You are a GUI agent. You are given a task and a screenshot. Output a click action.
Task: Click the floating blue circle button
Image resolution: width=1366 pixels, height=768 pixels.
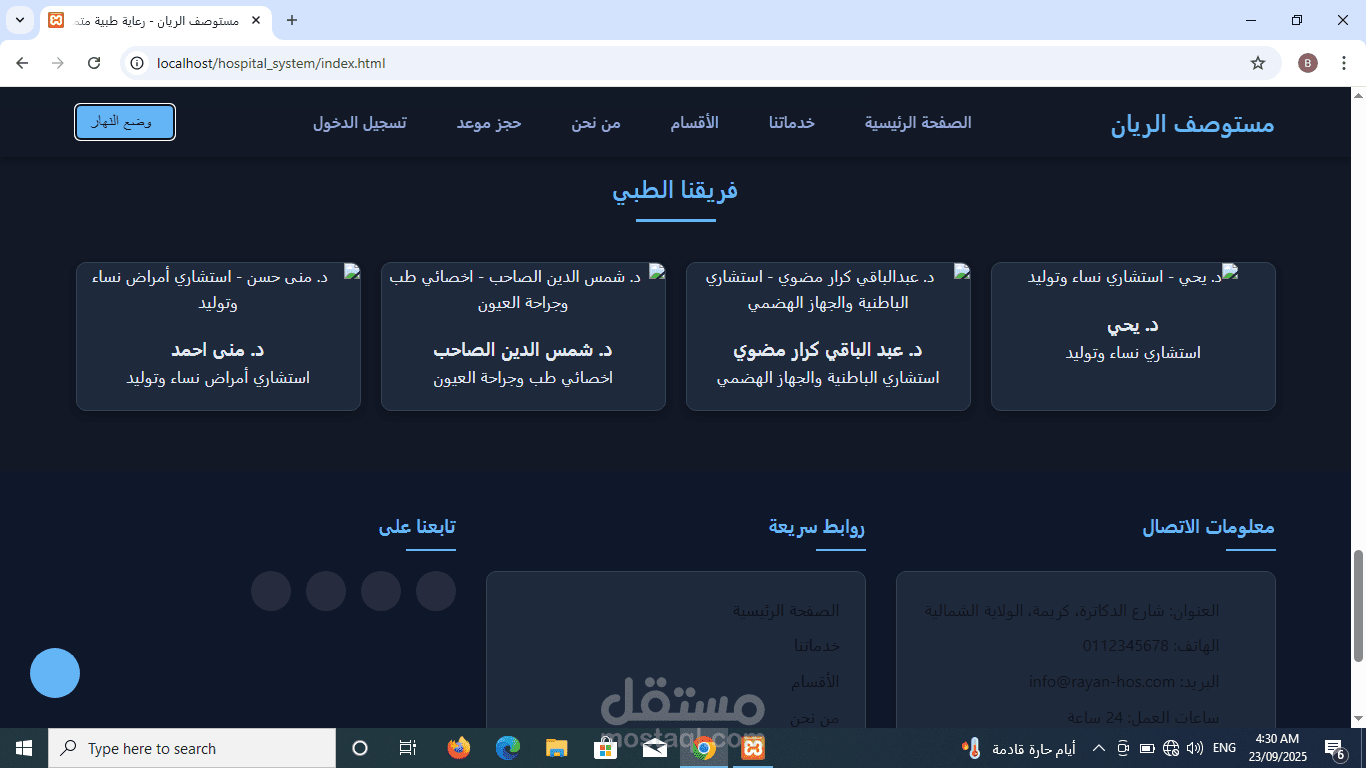point(55,673)
